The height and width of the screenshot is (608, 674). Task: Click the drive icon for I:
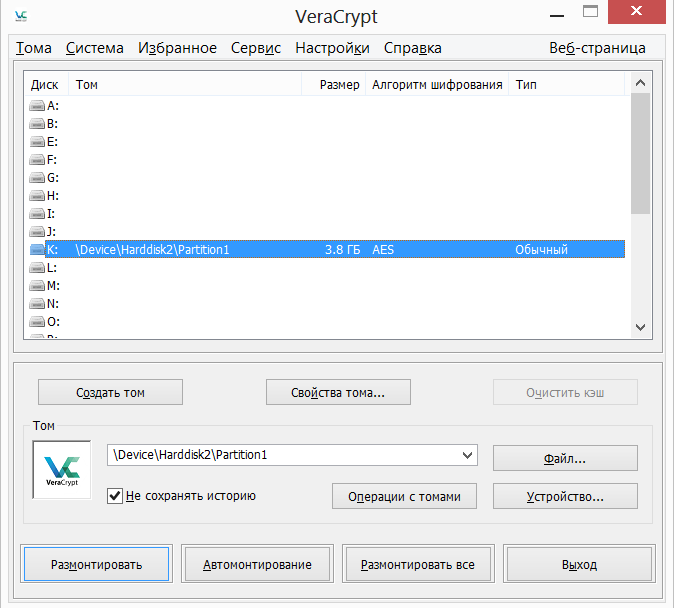(37, 214)
